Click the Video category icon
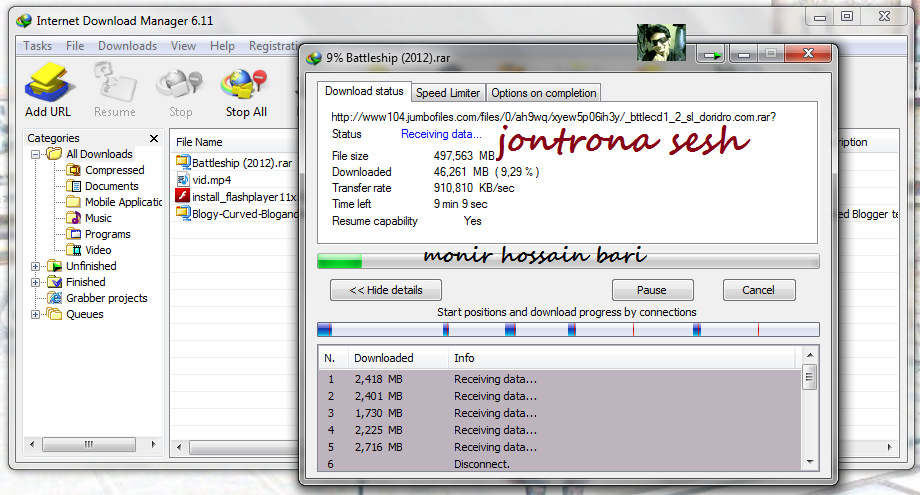 (x=73, y=250)
